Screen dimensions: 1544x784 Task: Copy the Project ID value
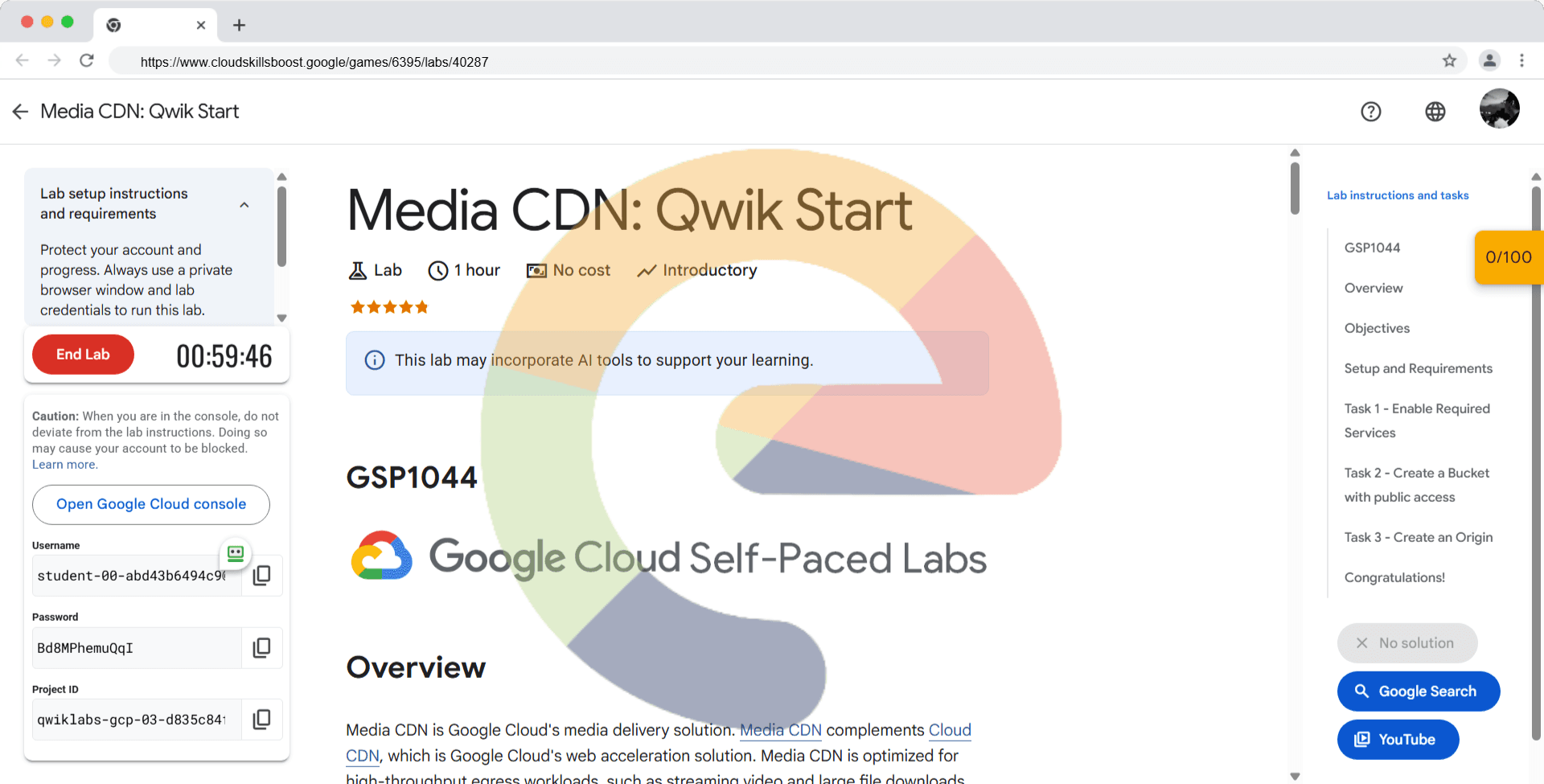pyautogui.click(x=262, y=720)
